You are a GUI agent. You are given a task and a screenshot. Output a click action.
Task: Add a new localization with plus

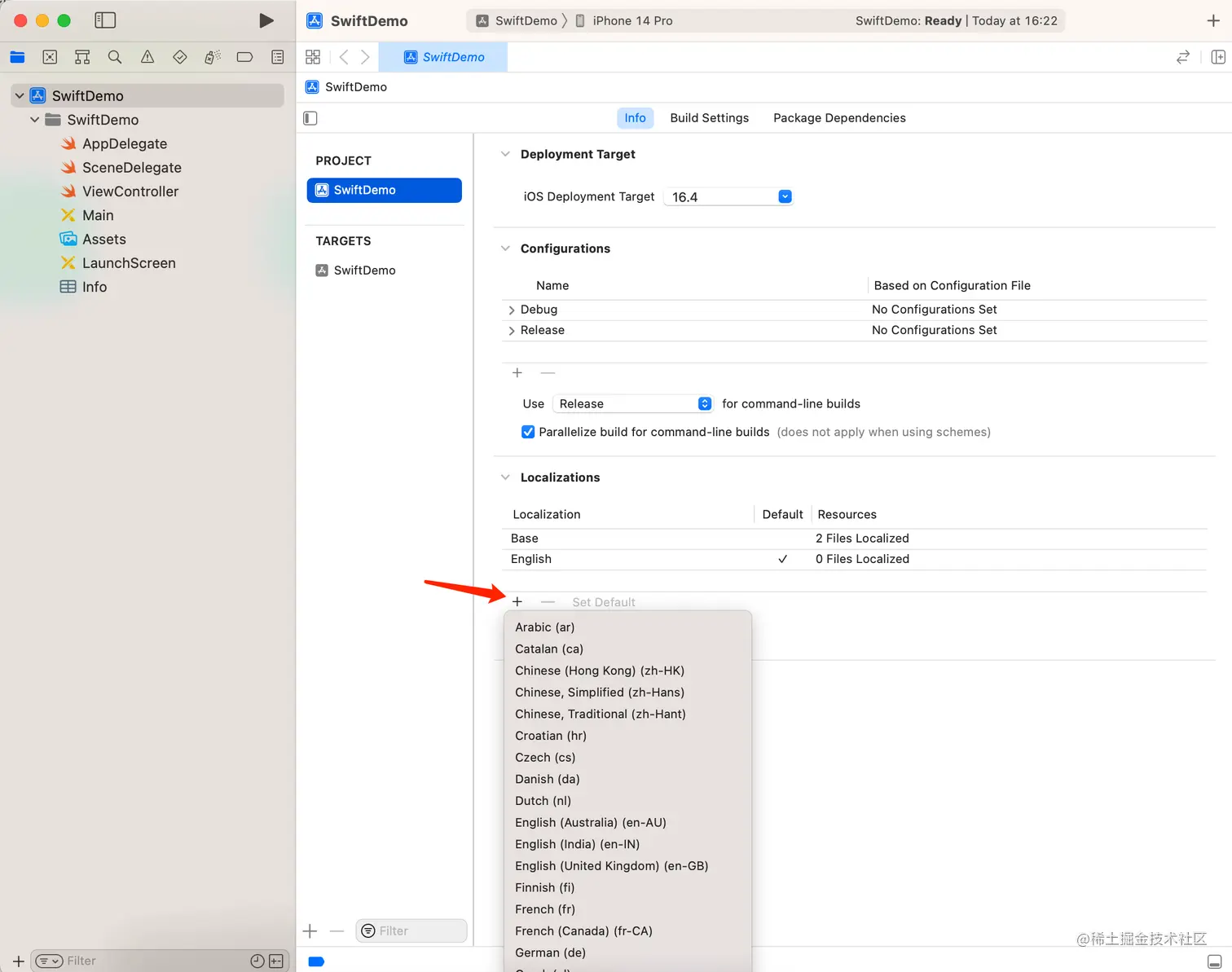click(x=517, y=601)
